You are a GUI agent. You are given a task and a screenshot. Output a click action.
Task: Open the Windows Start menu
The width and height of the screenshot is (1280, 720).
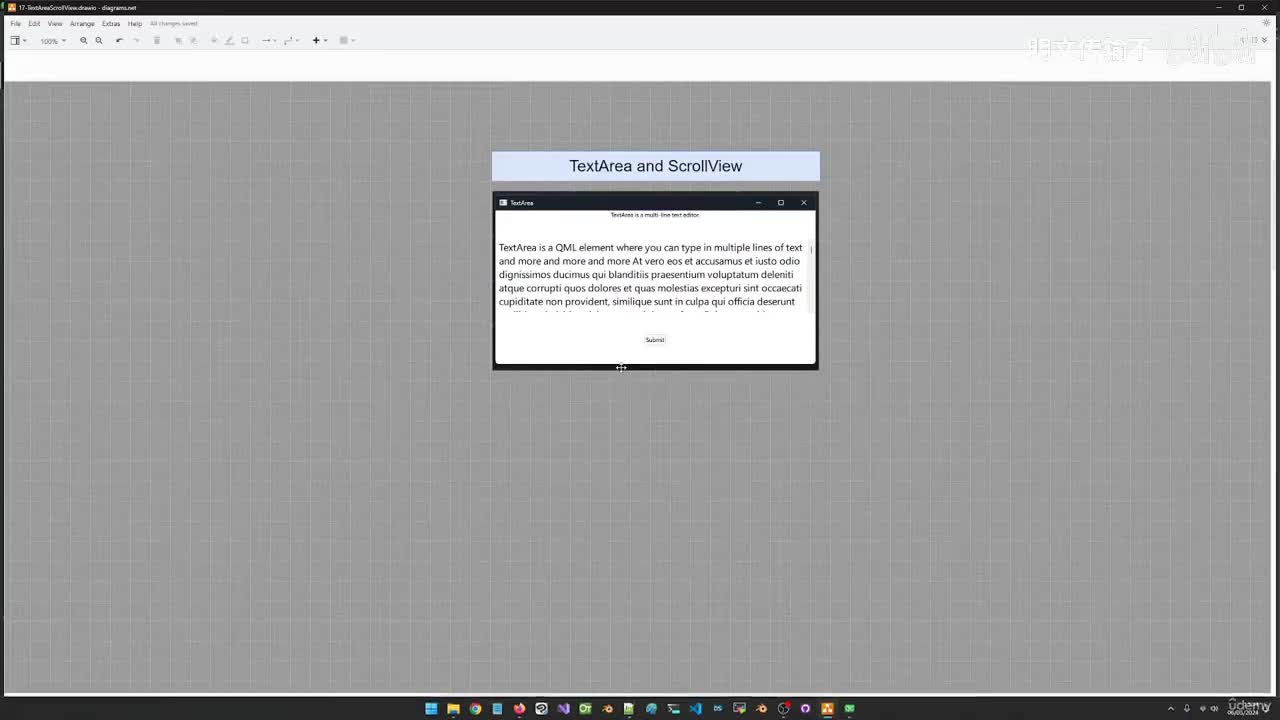tap(431, 709)
